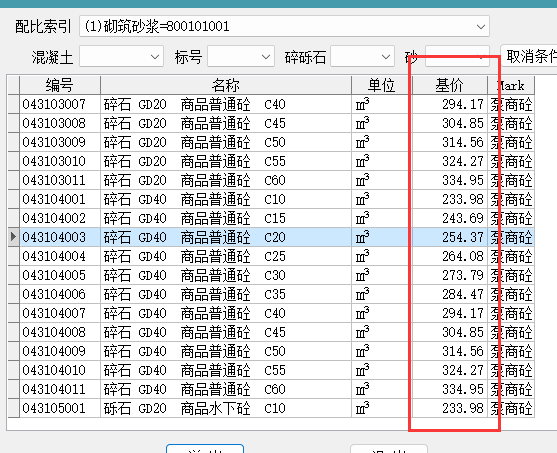Click name cell of row 043104003

(x=226, y=237)
